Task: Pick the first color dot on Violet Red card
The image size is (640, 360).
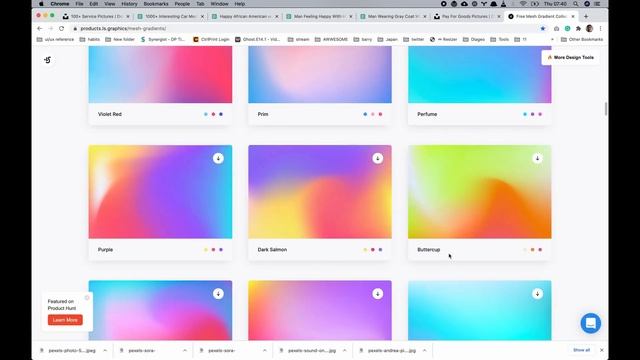Action: [x=206, y=114]
